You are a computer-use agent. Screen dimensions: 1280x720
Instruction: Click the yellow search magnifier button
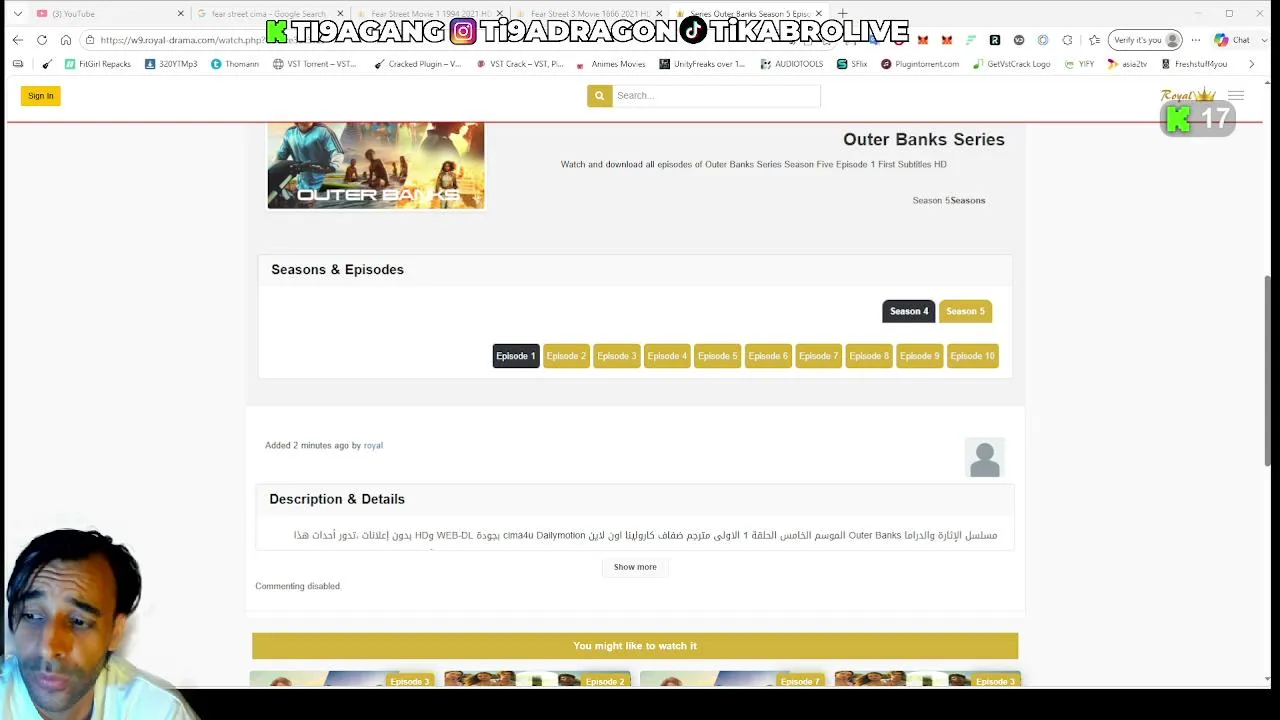599,96
